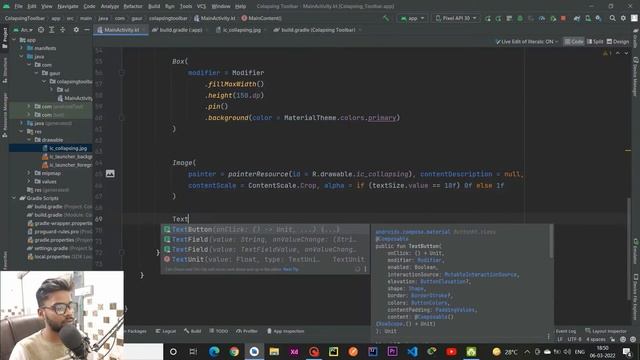Open Structure tool window on left edge

pyautogui.click(x=5, y=70)
